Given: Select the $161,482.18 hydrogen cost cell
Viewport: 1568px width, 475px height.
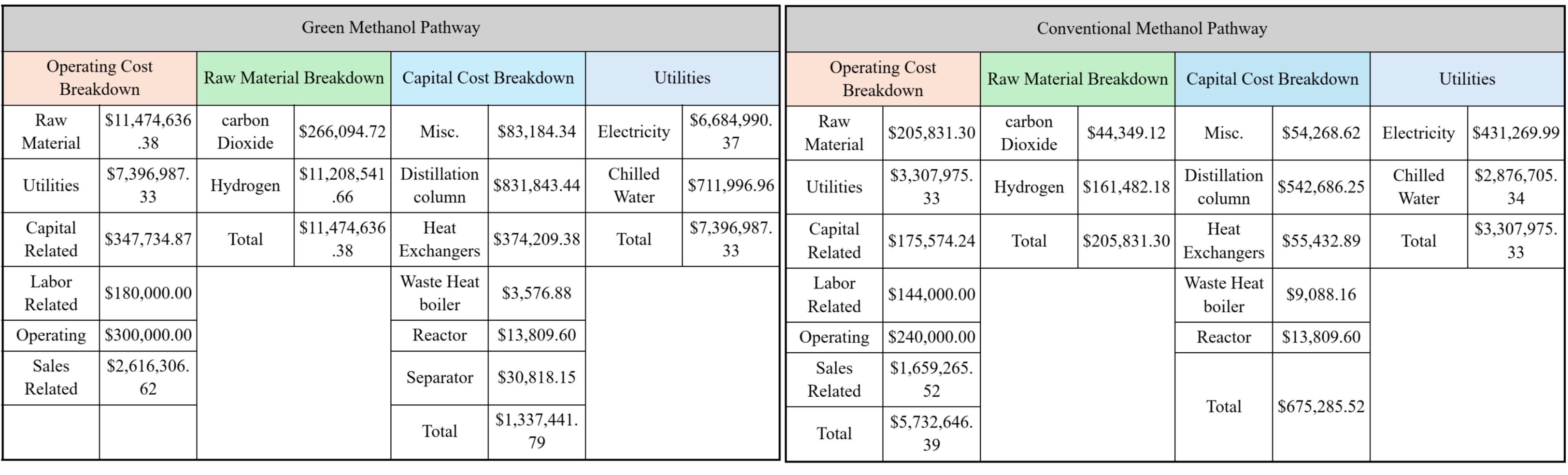Looking at the screenshot, I should click(x=1126, y=187).
